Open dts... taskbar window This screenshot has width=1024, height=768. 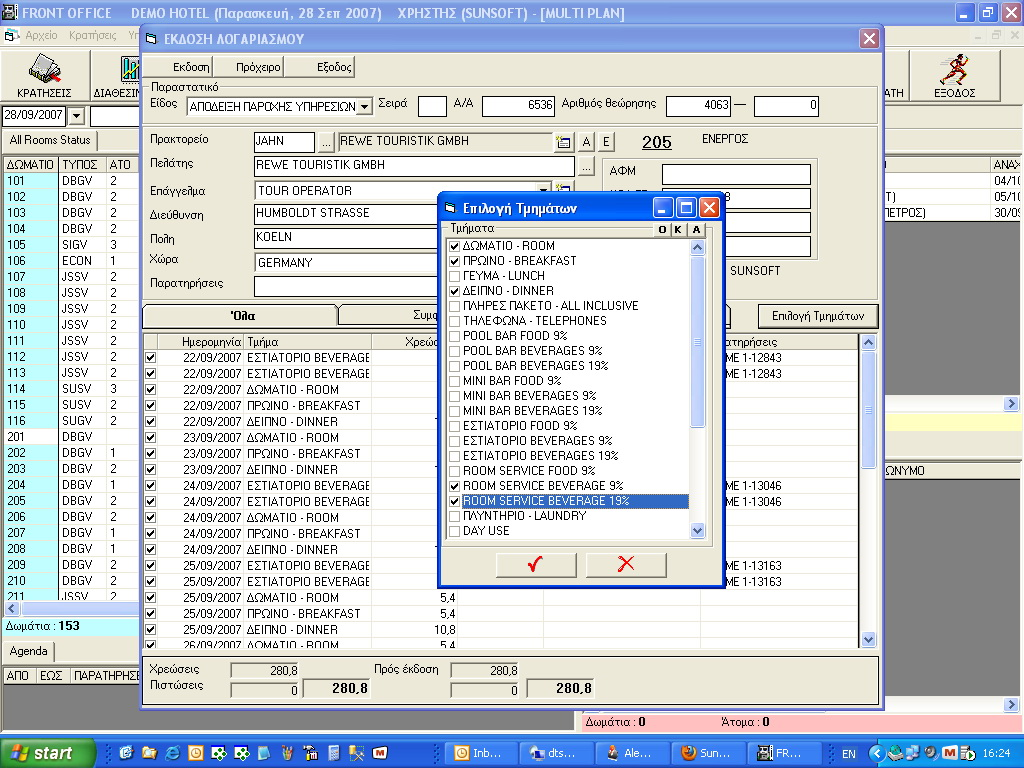click(x=556, y=753)
